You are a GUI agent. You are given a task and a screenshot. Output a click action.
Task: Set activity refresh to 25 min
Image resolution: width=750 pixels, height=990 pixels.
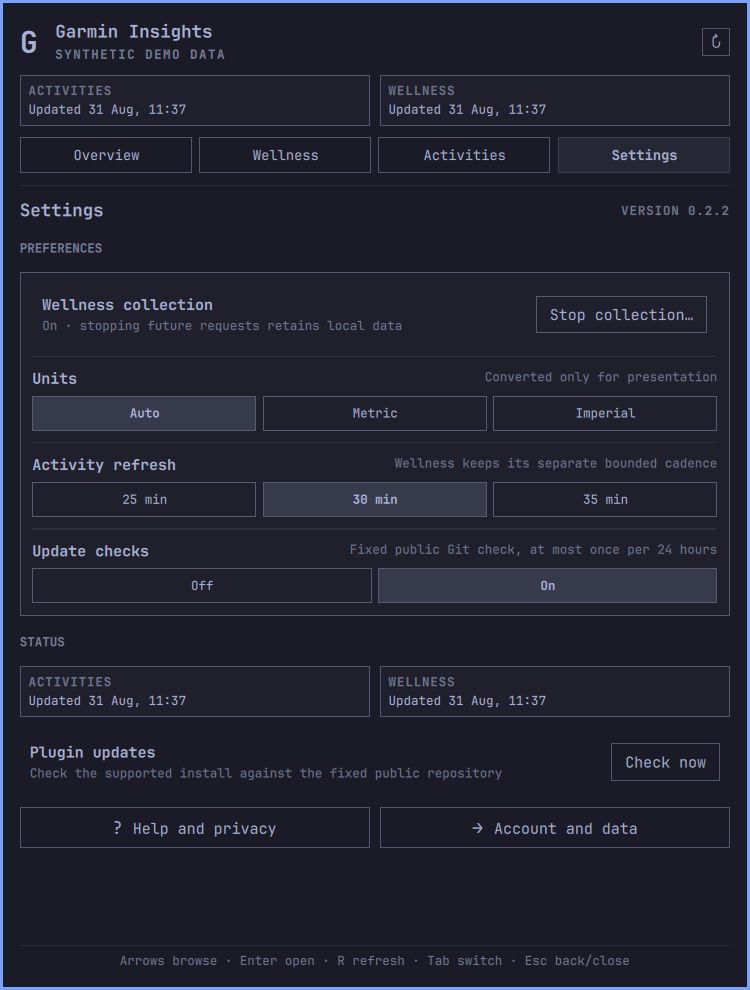(144, 499)
